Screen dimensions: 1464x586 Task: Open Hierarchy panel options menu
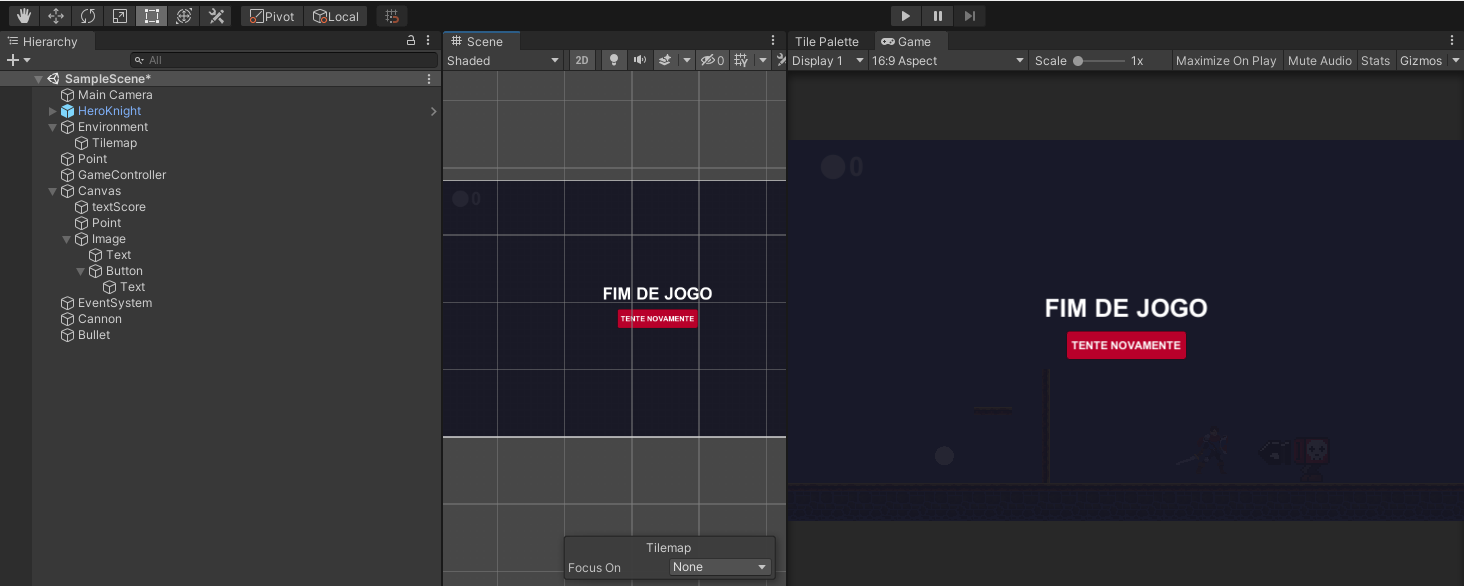pyautogui.click(x=429, y=41)
